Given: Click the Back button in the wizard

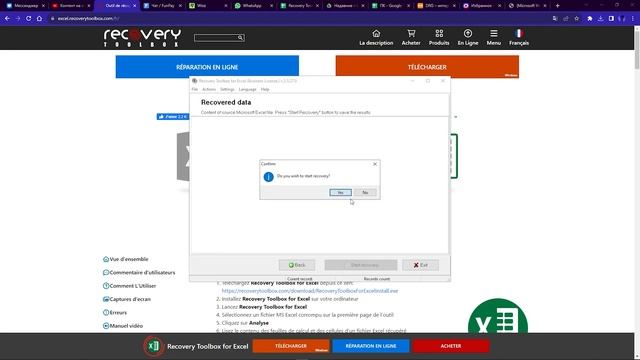Looking at the screenshot, I should coord(297,265).
